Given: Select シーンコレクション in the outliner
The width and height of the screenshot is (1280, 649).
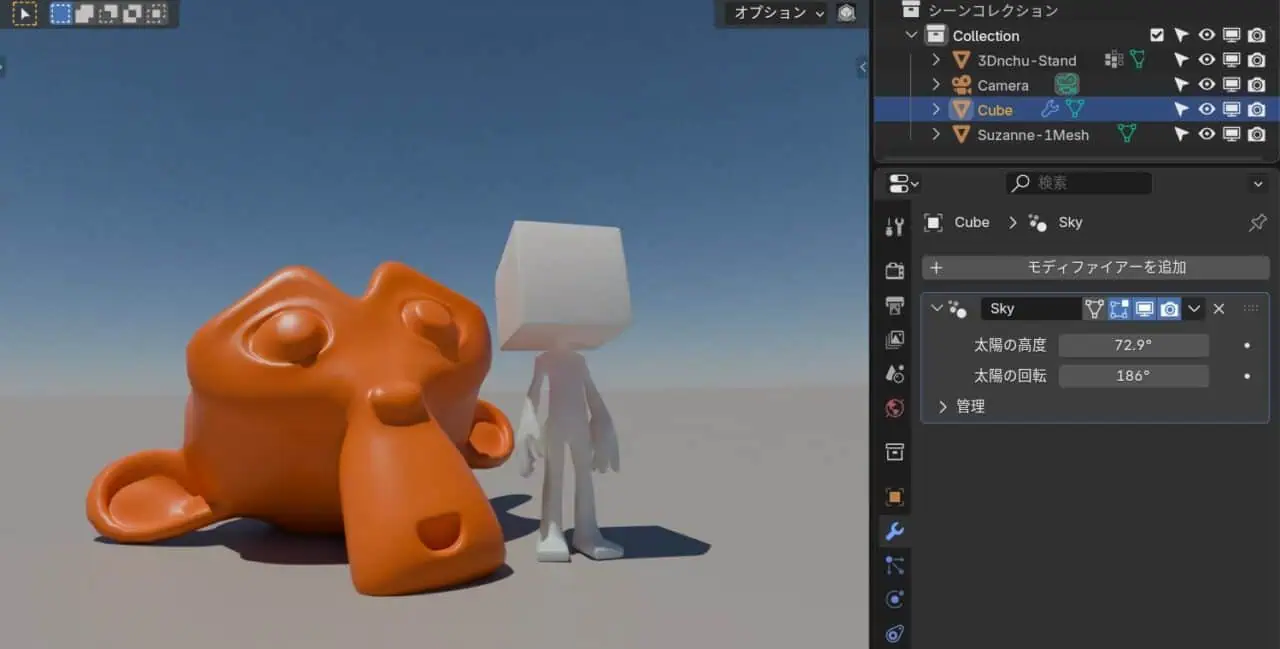Looking at the screenshot, I should (993, 11).
